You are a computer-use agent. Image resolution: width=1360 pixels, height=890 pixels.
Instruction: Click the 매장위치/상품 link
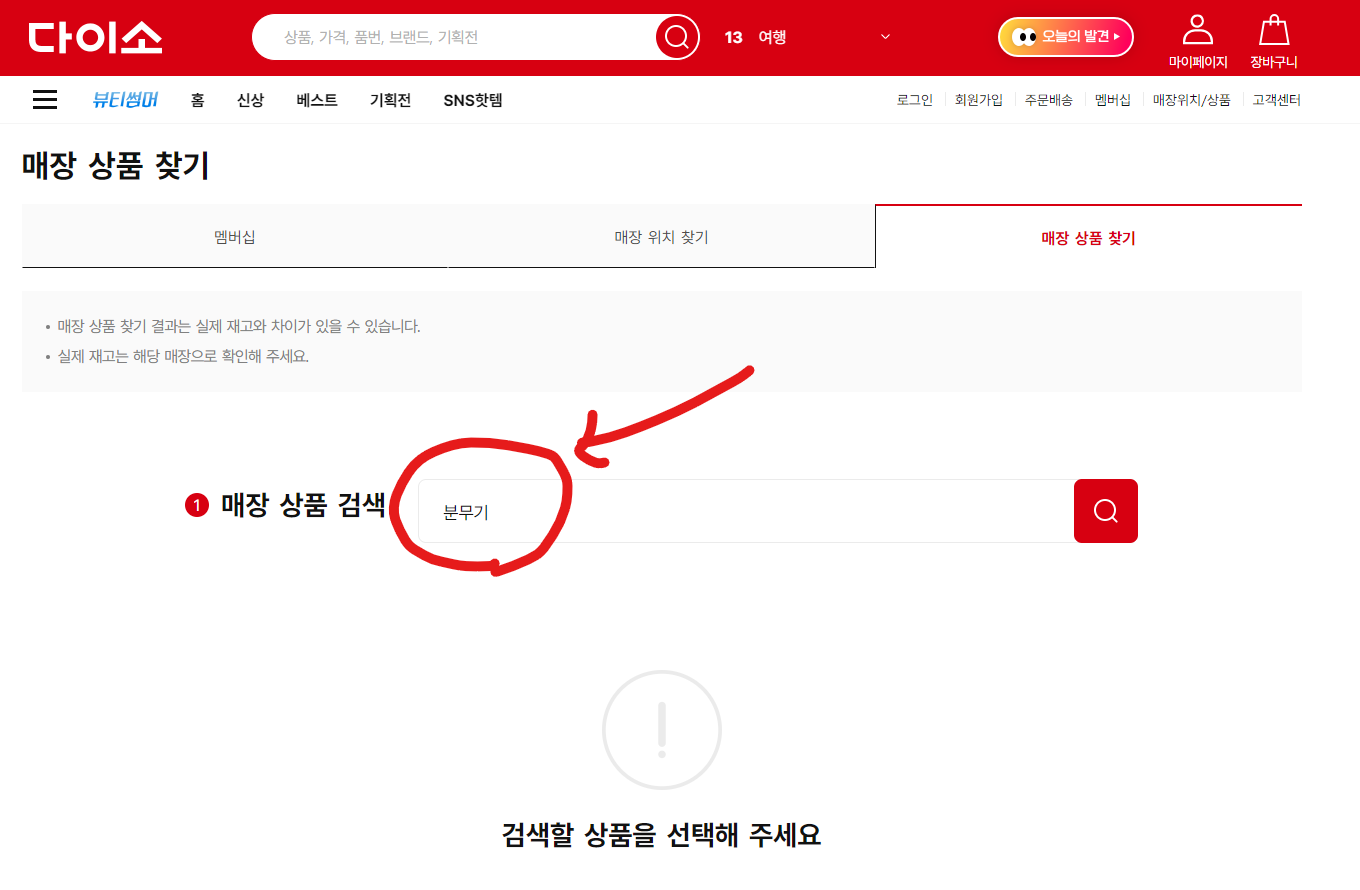1192,100
